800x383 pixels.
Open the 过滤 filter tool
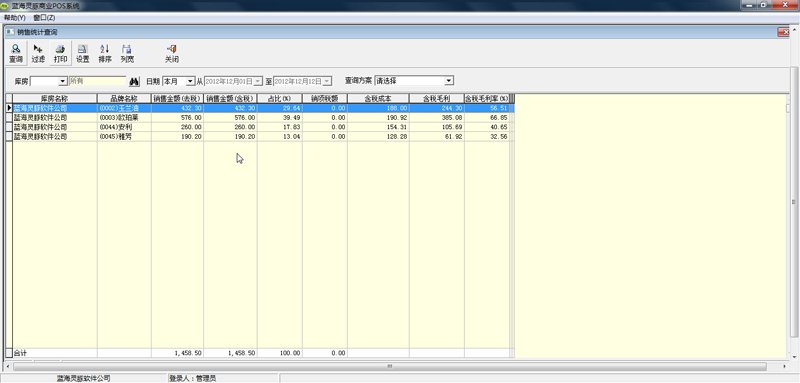click(x=38, y=54)
